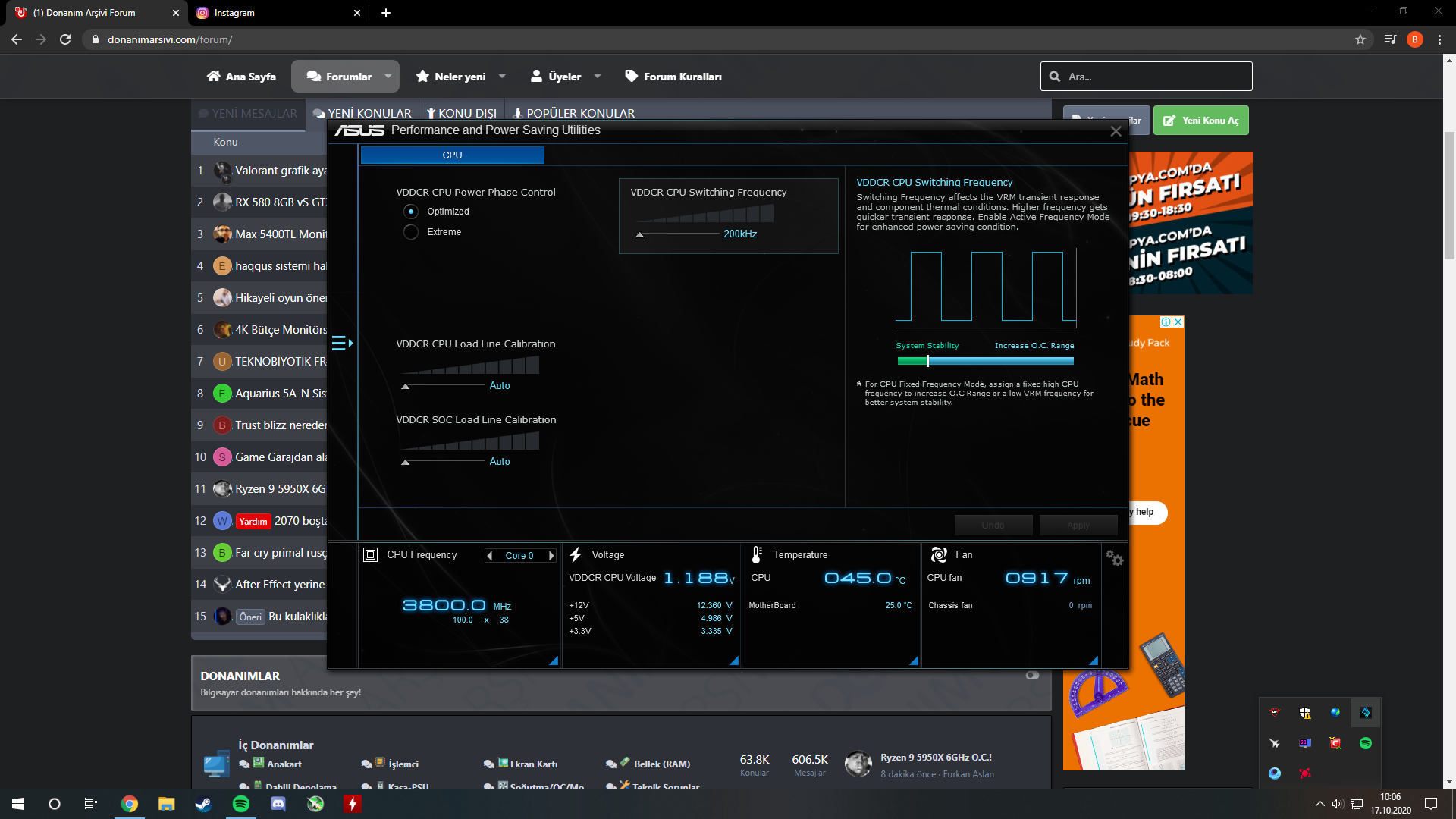Click the RivaTuner 60 monitor tray icon
Image resolution: width=1456 pixels, height=819 pixels.
1305,743
